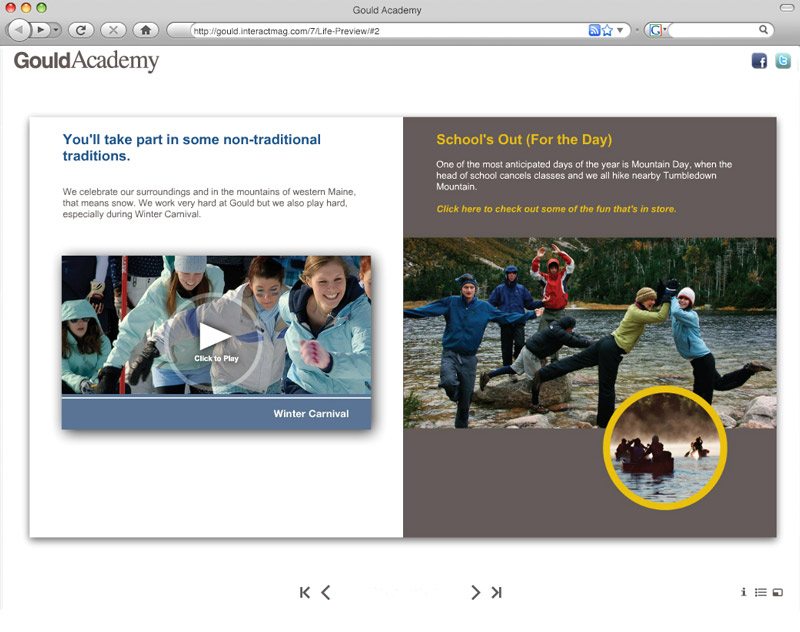The height and width of the screenshot is (632, 800).
Task: Go to the previous page
Action: coord(326,592)
